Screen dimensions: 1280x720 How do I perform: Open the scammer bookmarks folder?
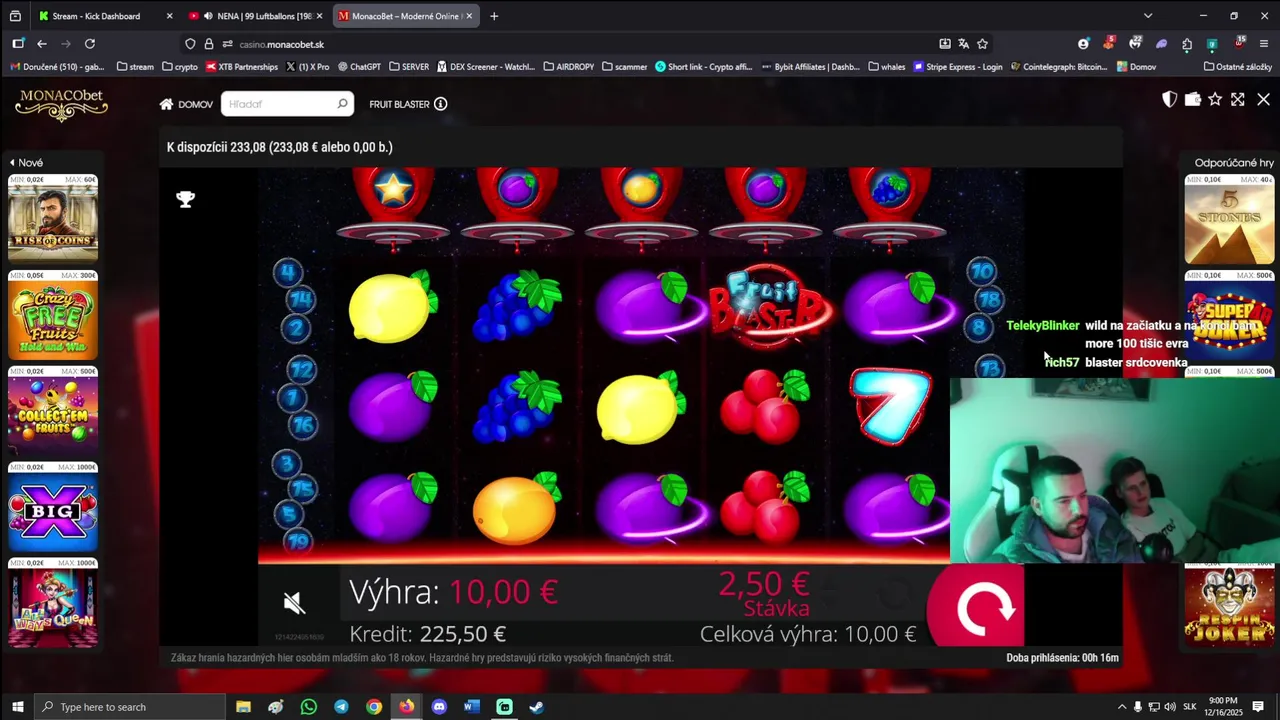pos(624,67)
